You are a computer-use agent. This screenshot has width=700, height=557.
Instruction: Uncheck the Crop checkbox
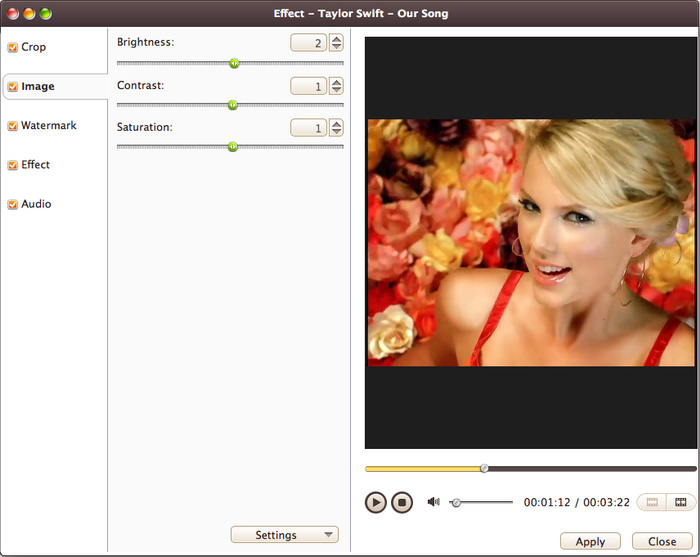pyautogui.click(x=12, y=48)
